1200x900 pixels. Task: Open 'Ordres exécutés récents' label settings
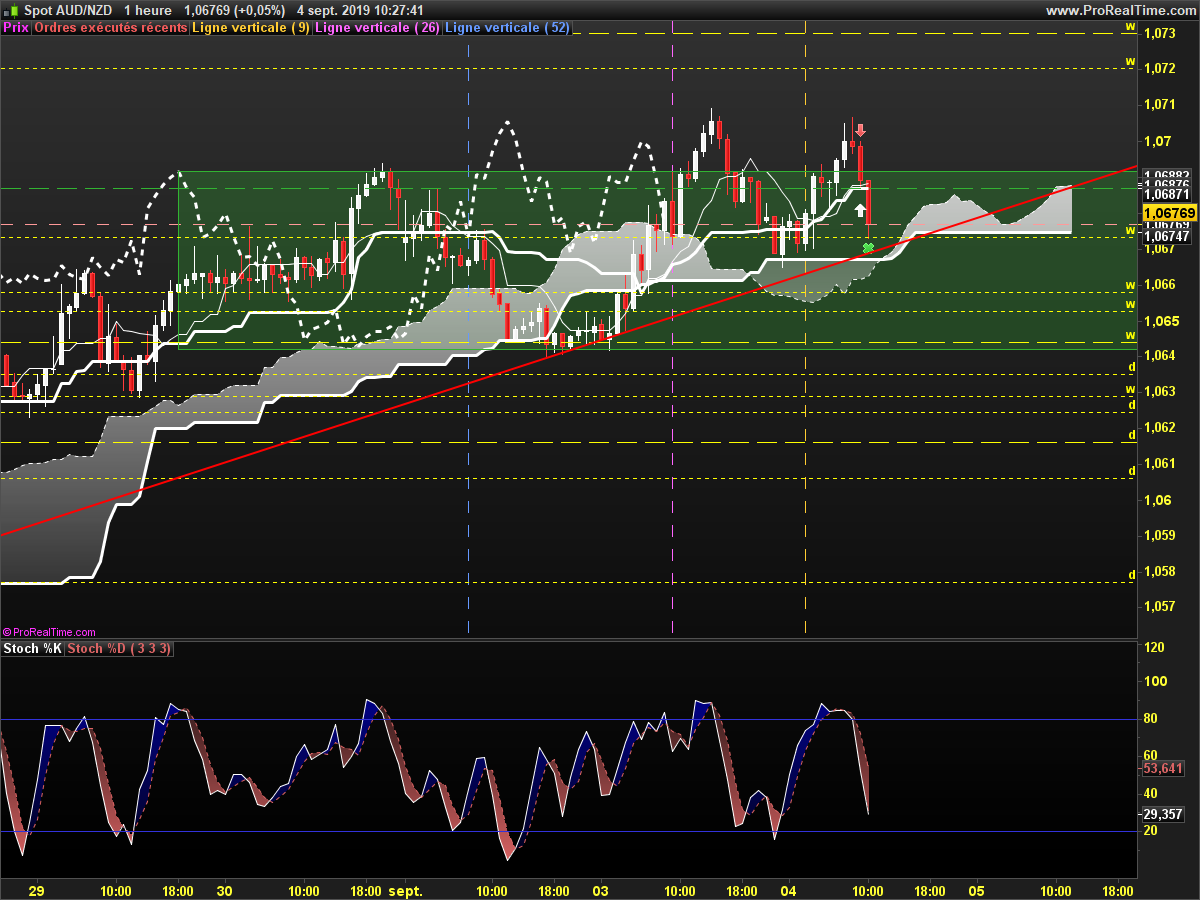pos(110,28)
